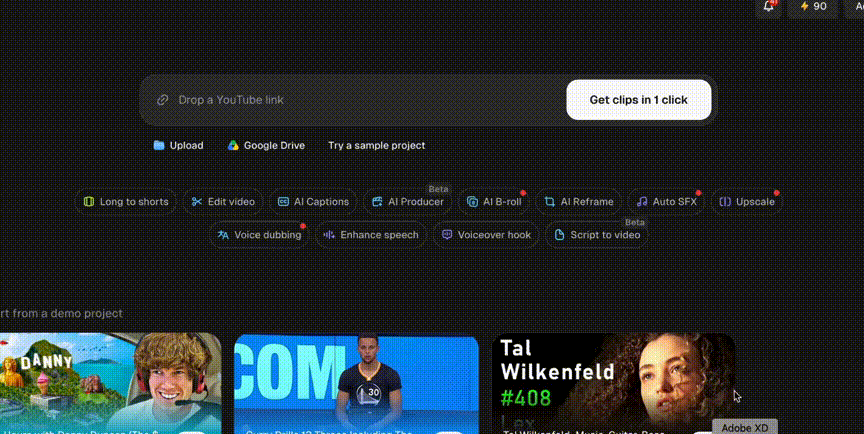Open the Voice dubbing tool
The image size is (864, 434).
(x=259, y=235)
